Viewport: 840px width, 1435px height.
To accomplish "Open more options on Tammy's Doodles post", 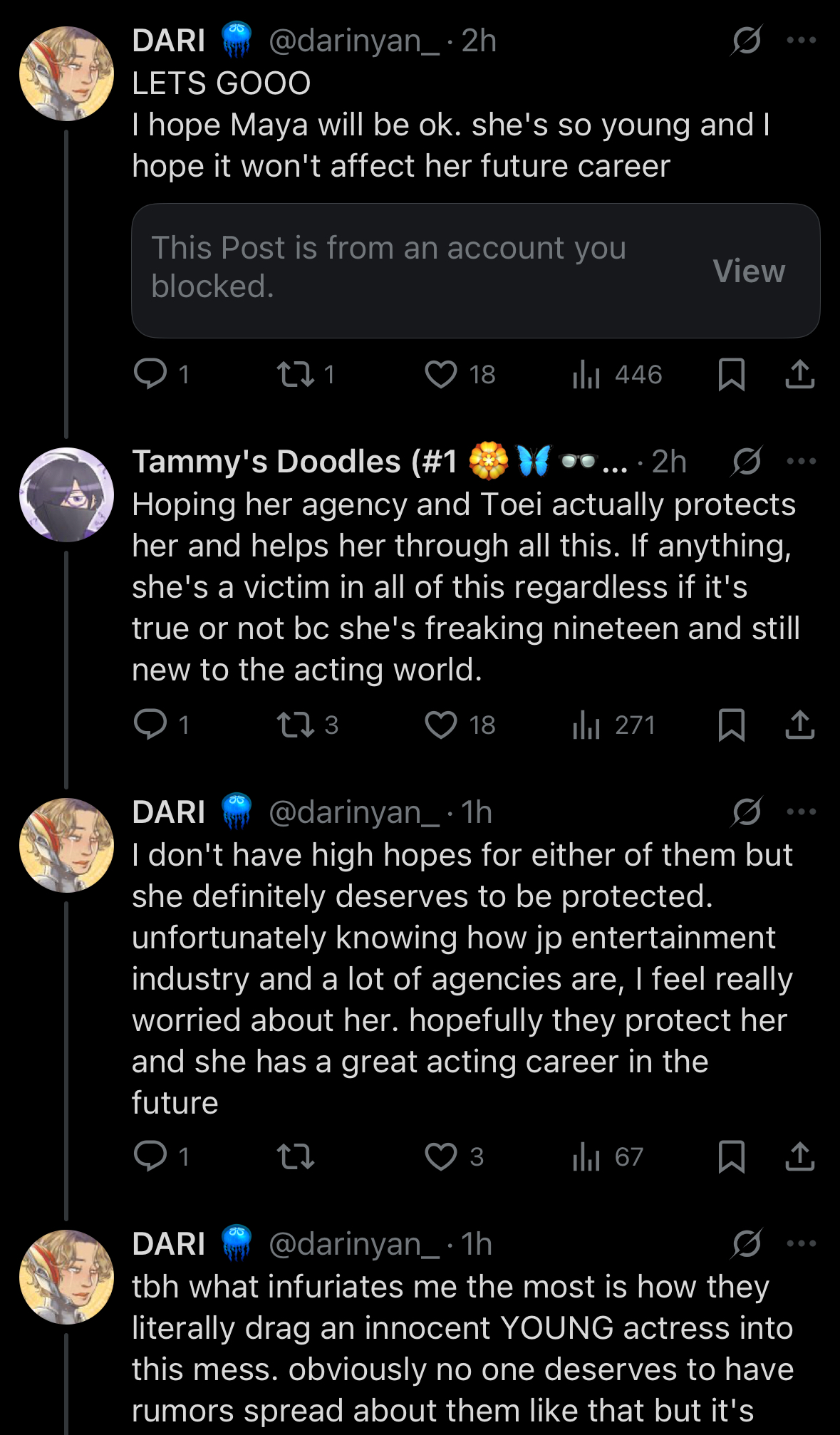I will (x=802, y=461).
